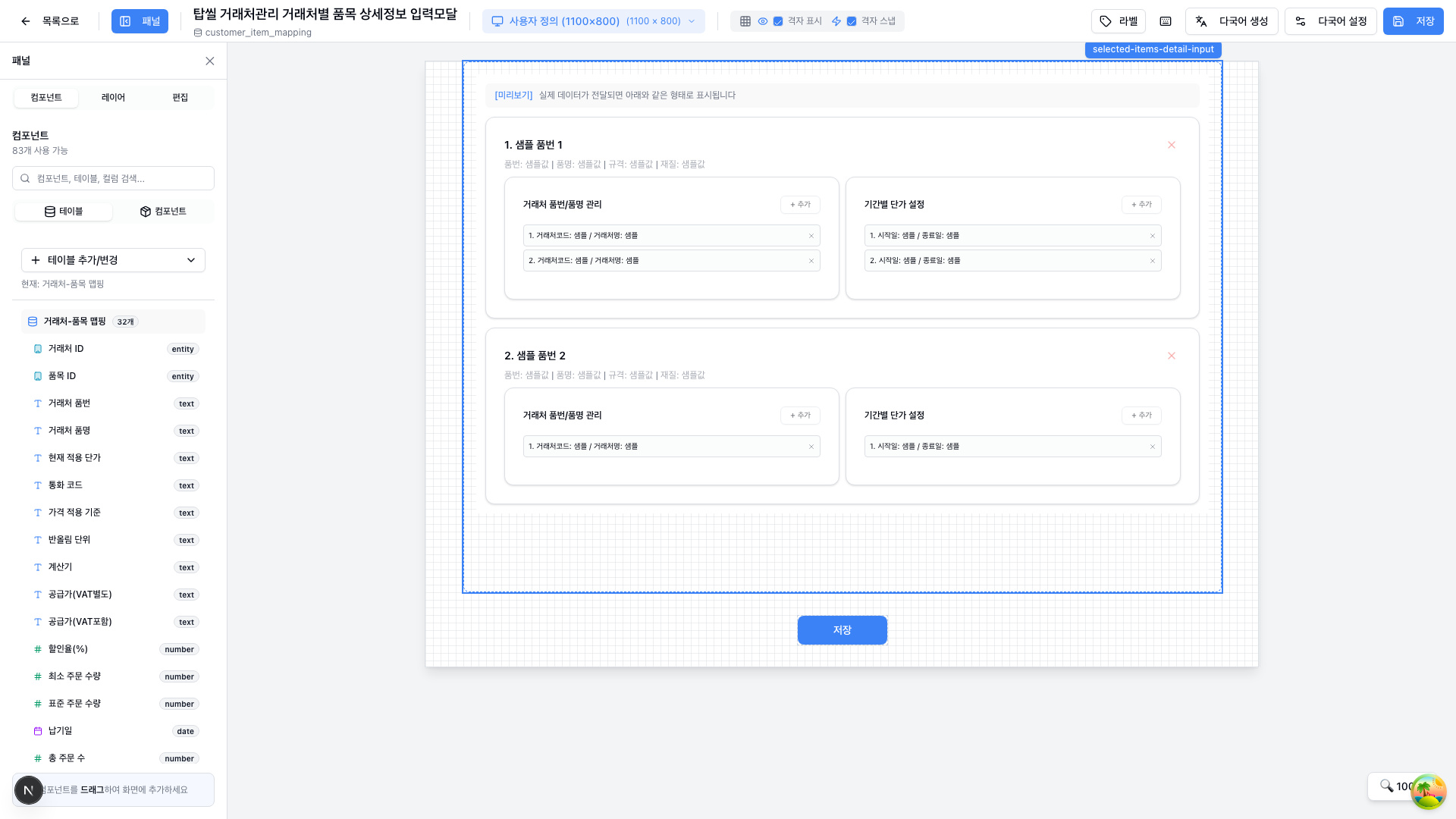Toggle the 격자 스냅 checkbox
Image resolution: width=1456 pixels, height=819 pixels.
pos(852,21)
